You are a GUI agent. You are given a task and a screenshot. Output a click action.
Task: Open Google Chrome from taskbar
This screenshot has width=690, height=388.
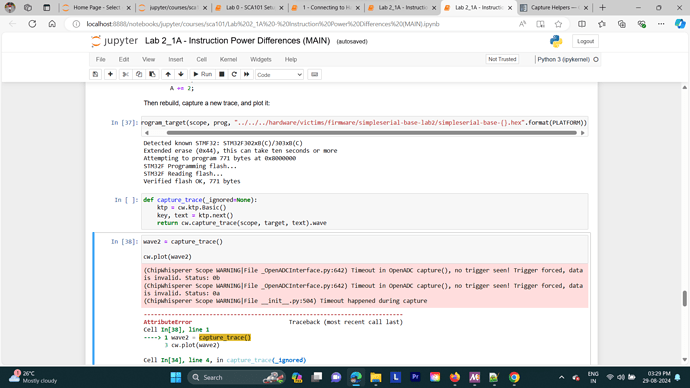coord(514,377)
